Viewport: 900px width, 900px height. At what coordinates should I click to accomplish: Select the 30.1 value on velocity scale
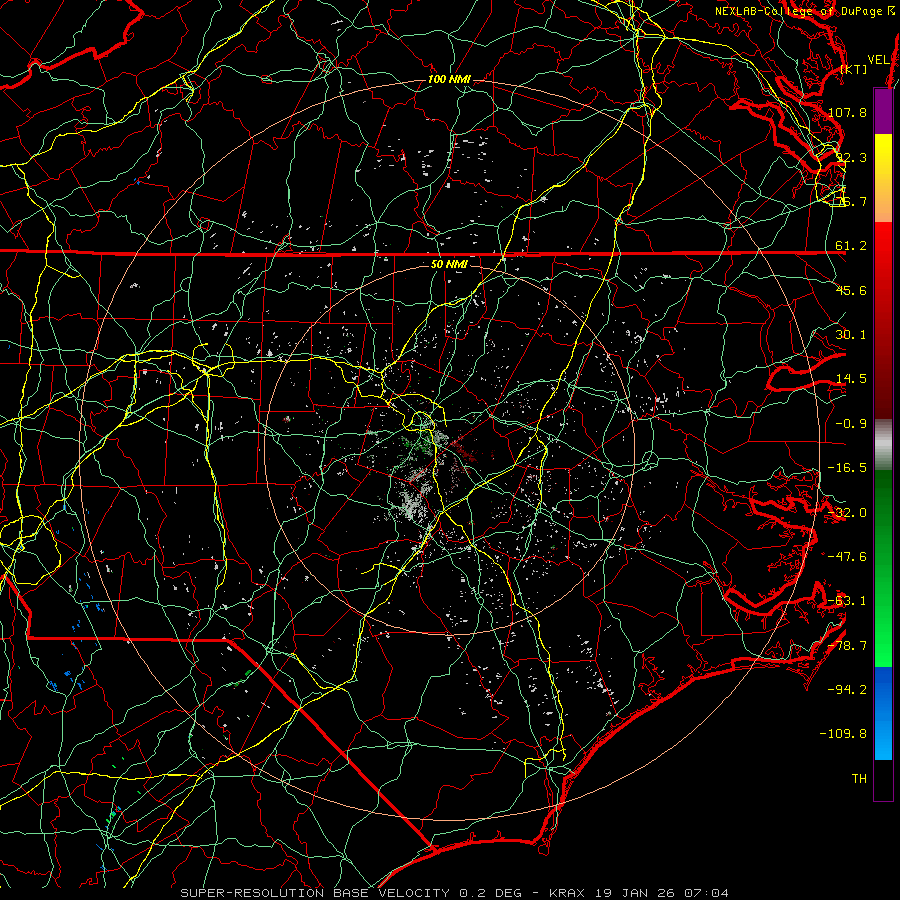click(x=851, y=335)
